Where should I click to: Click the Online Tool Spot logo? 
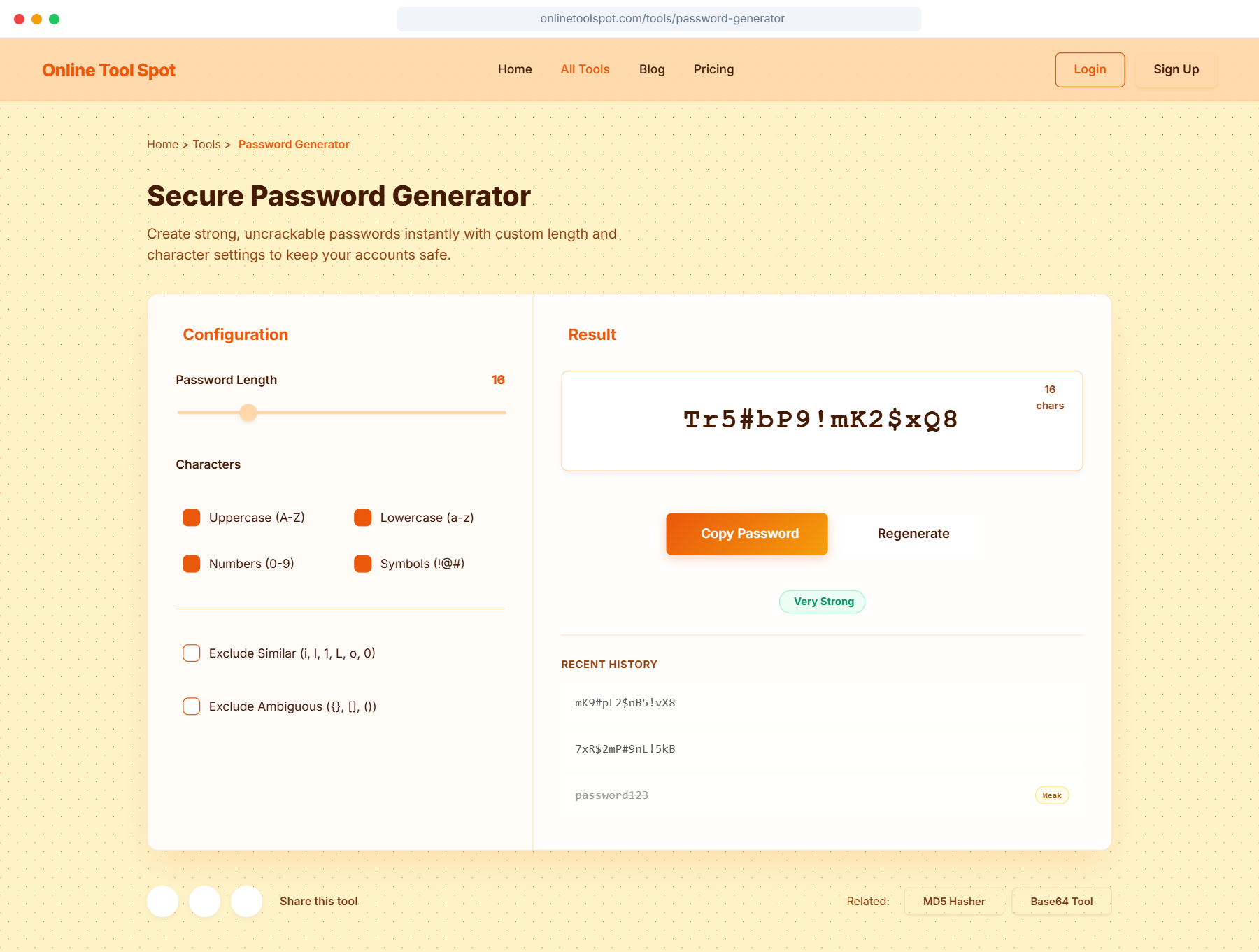pos(108,69)
